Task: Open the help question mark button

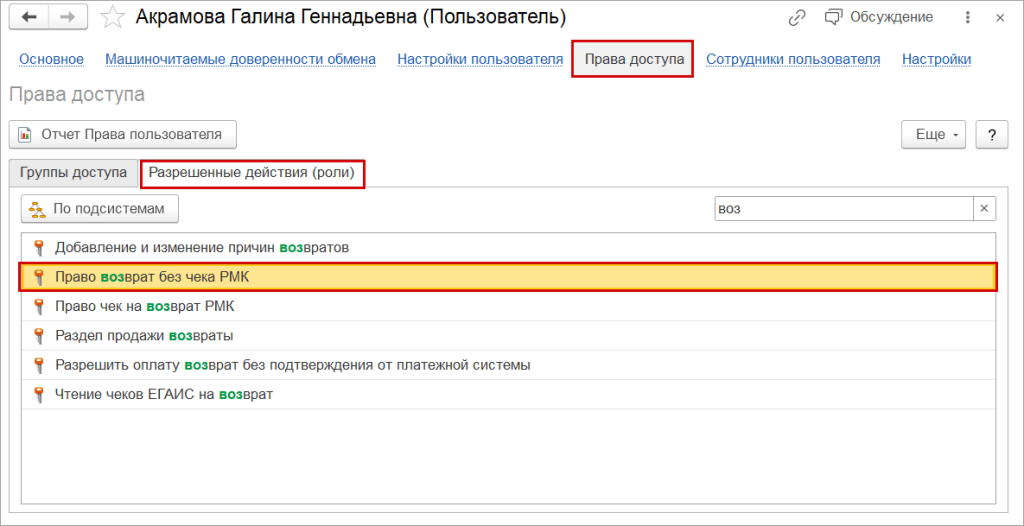Action: [991, 135]
